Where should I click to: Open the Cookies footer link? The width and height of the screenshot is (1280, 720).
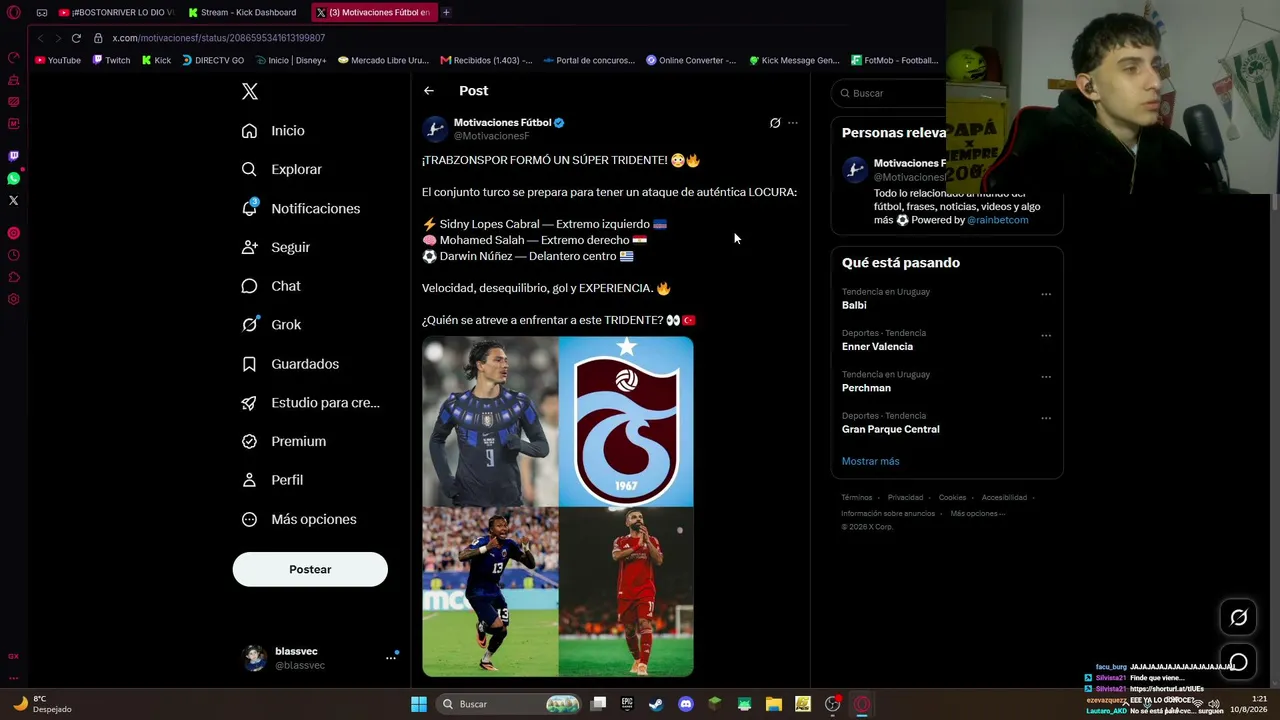tap(952, 497)
